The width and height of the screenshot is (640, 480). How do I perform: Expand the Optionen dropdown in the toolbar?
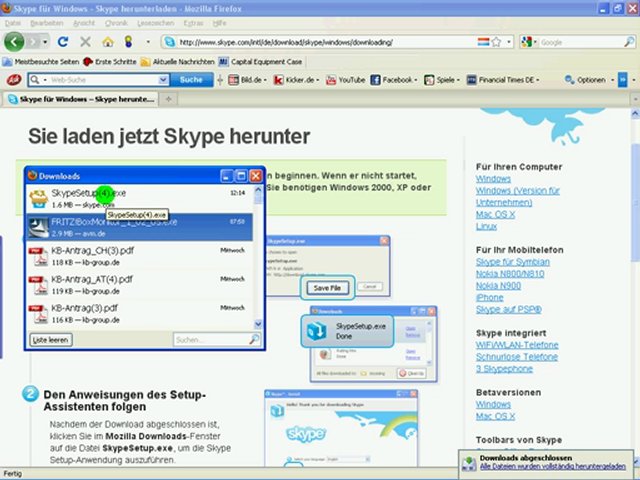[x=610, y=79]
